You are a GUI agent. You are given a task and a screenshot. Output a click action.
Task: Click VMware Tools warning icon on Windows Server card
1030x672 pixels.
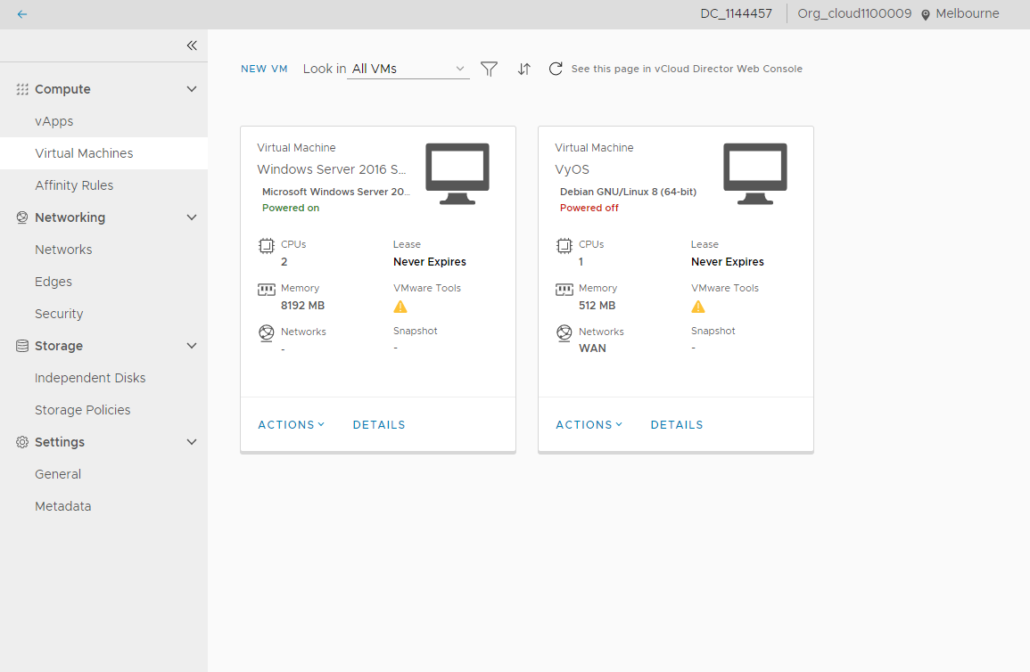click(400, 307)
